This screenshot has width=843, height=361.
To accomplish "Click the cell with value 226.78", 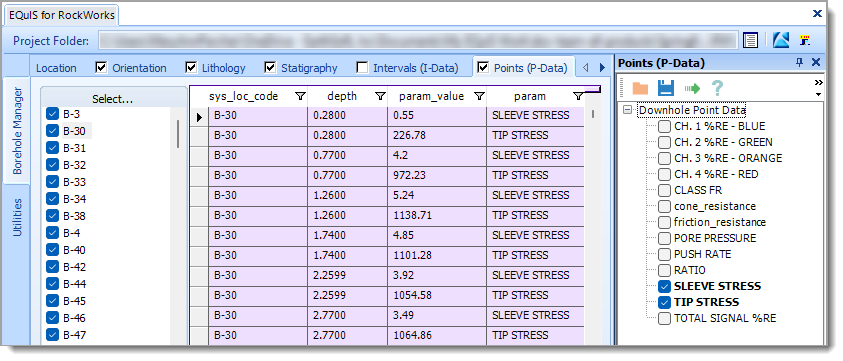I will point(437,136).
